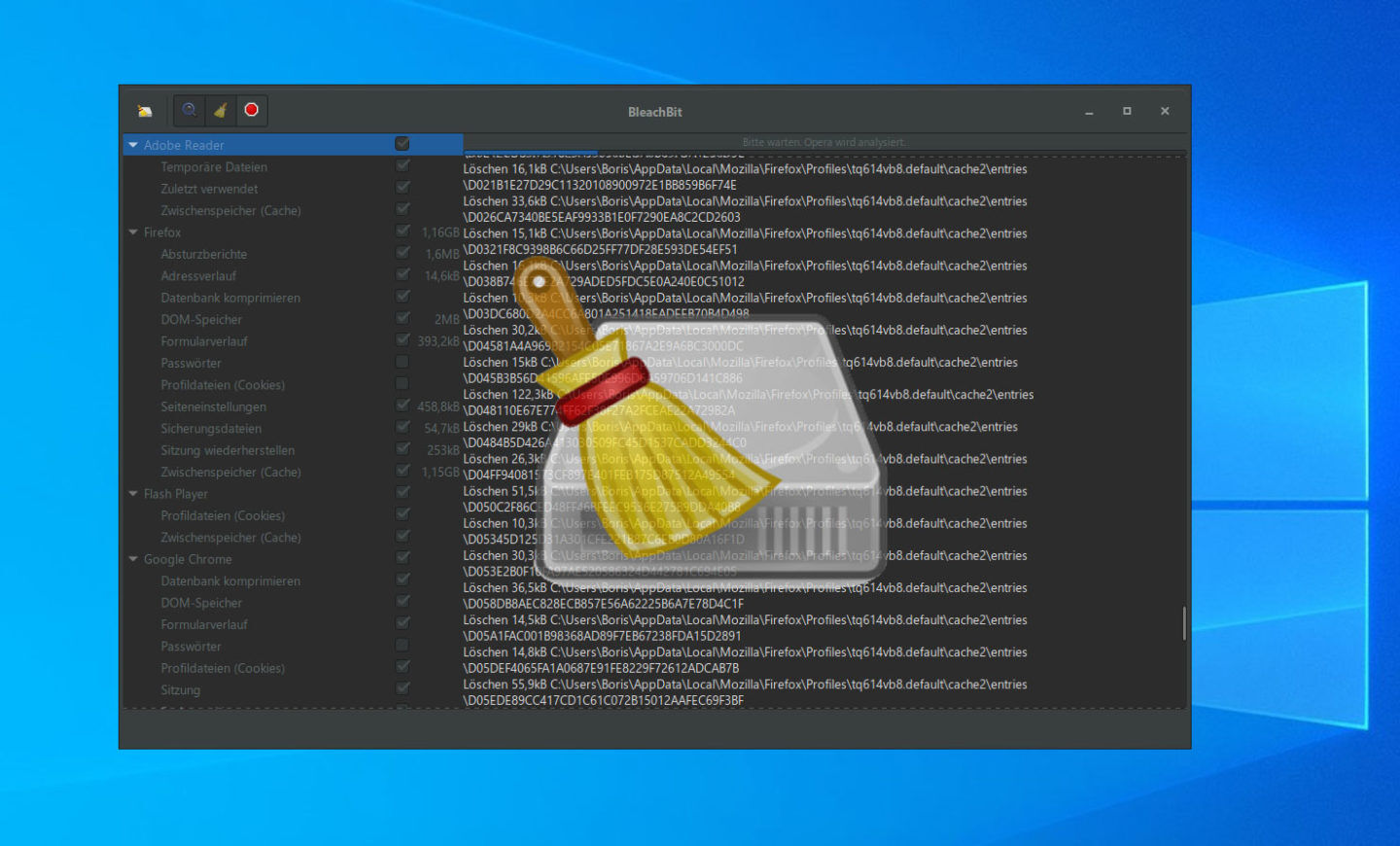Select the Absturzberichte item
Image resolution: width=1400 pixels, height=846 pixels.
[x=204, y=254]
